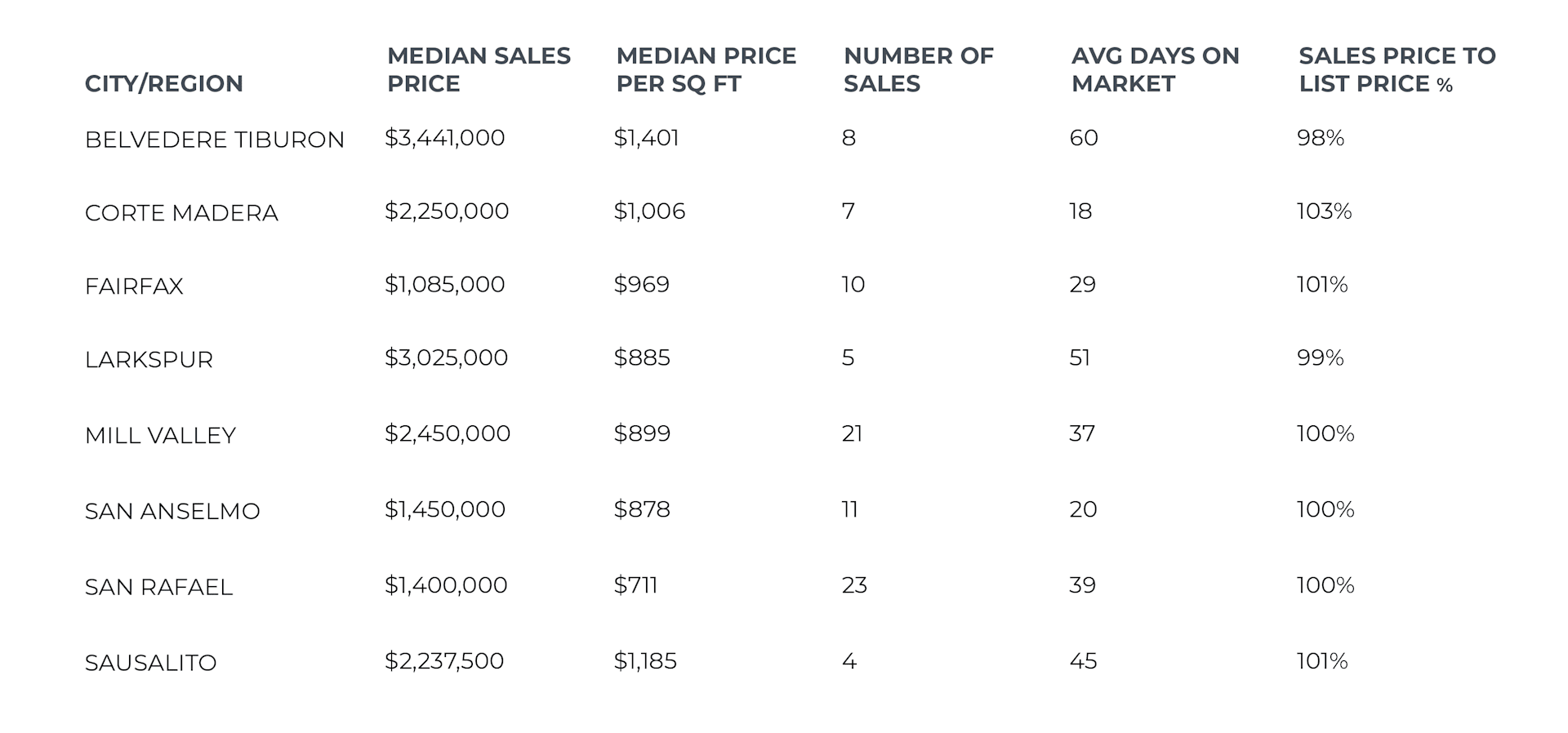This screenshot has height=733, width=1568.
Task: Click the CORTE MADERA city name
Action: point(181,213)
